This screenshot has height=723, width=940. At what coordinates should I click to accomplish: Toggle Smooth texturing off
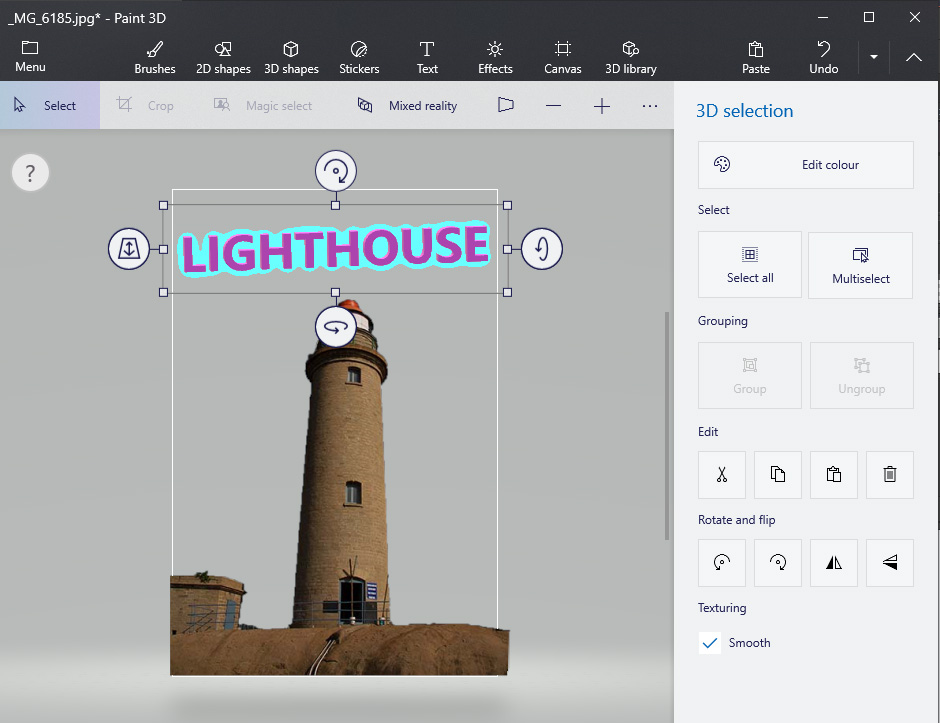[x=710, y=643]
